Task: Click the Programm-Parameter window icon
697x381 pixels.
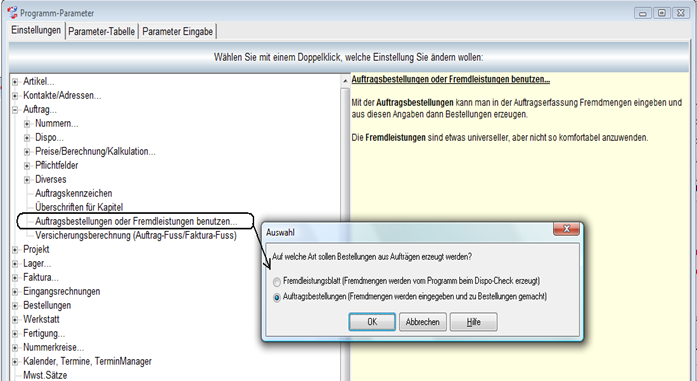Action: 12,12
